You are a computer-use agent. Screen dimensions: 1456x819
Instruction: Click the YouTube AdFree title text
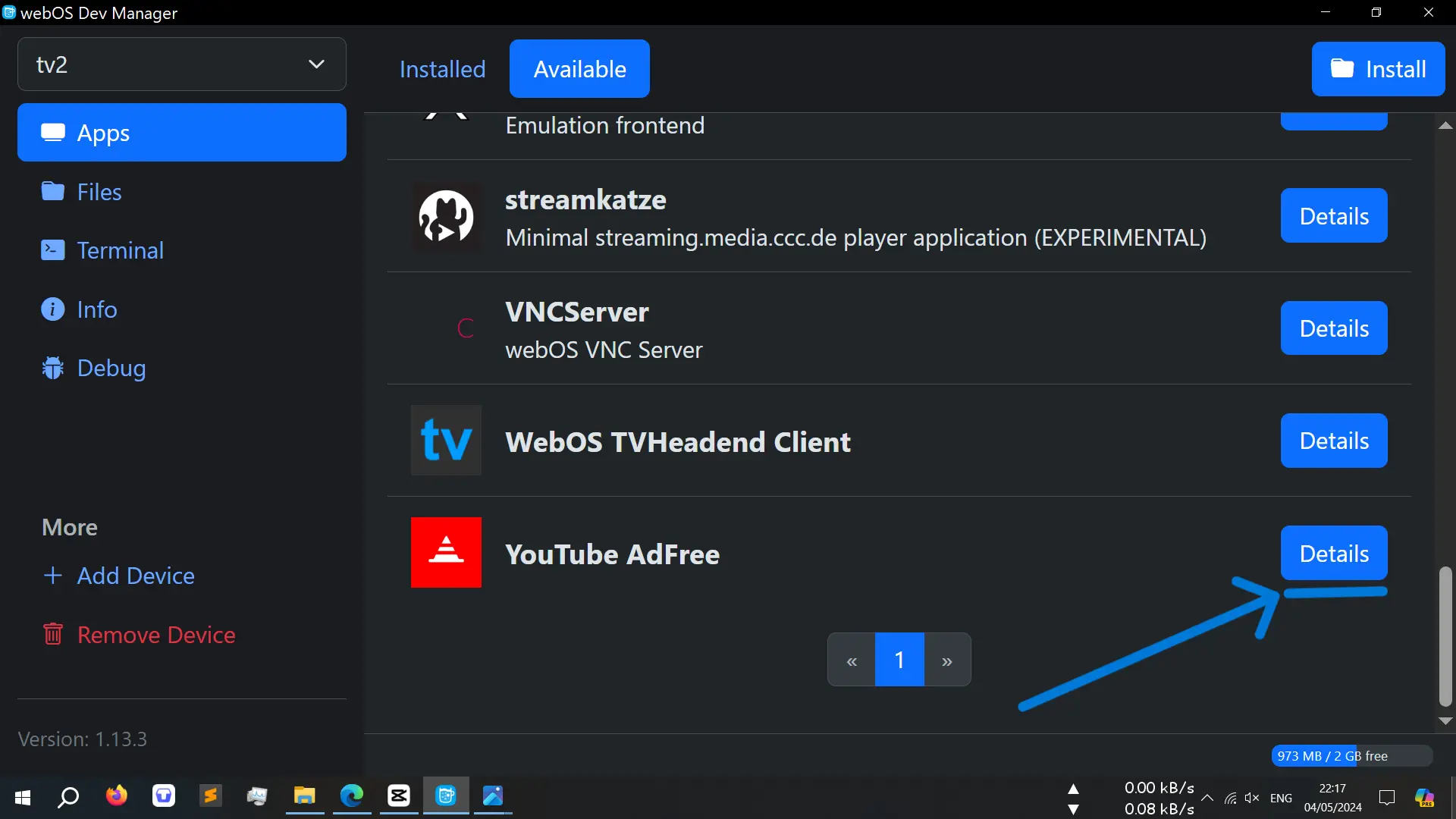click(x=613, y=554)
